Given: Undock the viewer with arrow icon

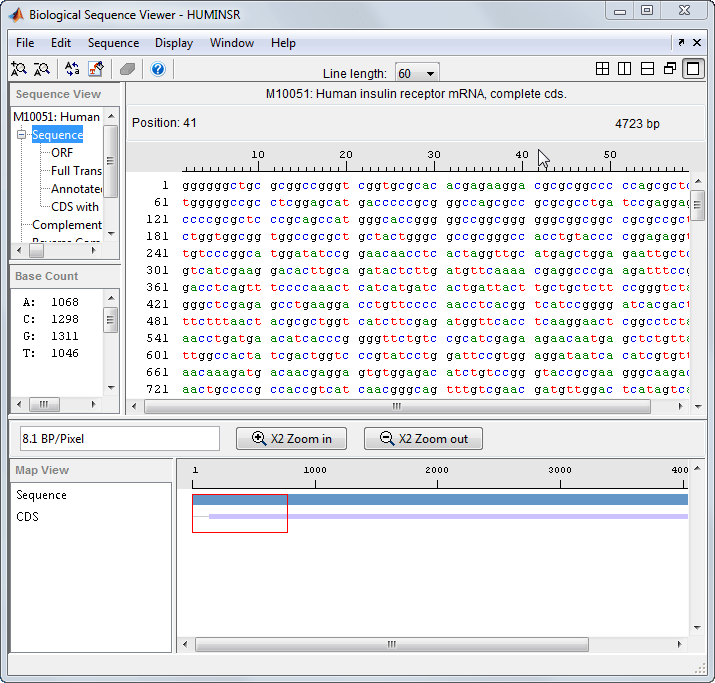Looking at the screenshot, I should coord(681,42).
